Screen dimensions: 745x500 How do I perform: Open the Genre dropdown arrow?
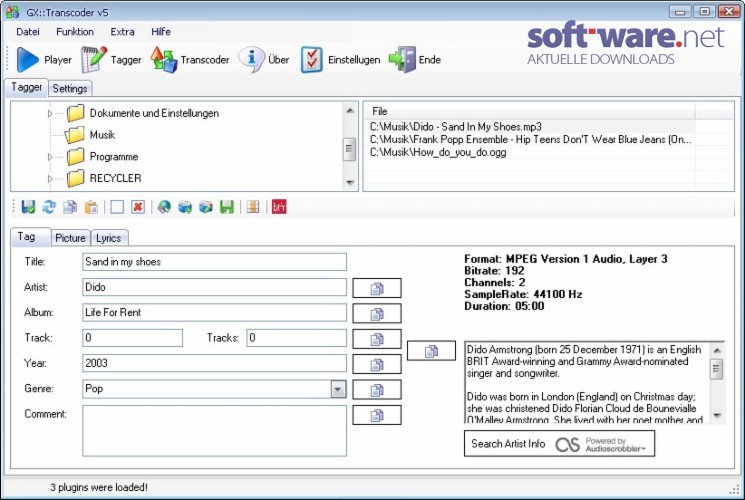point(338,389)
